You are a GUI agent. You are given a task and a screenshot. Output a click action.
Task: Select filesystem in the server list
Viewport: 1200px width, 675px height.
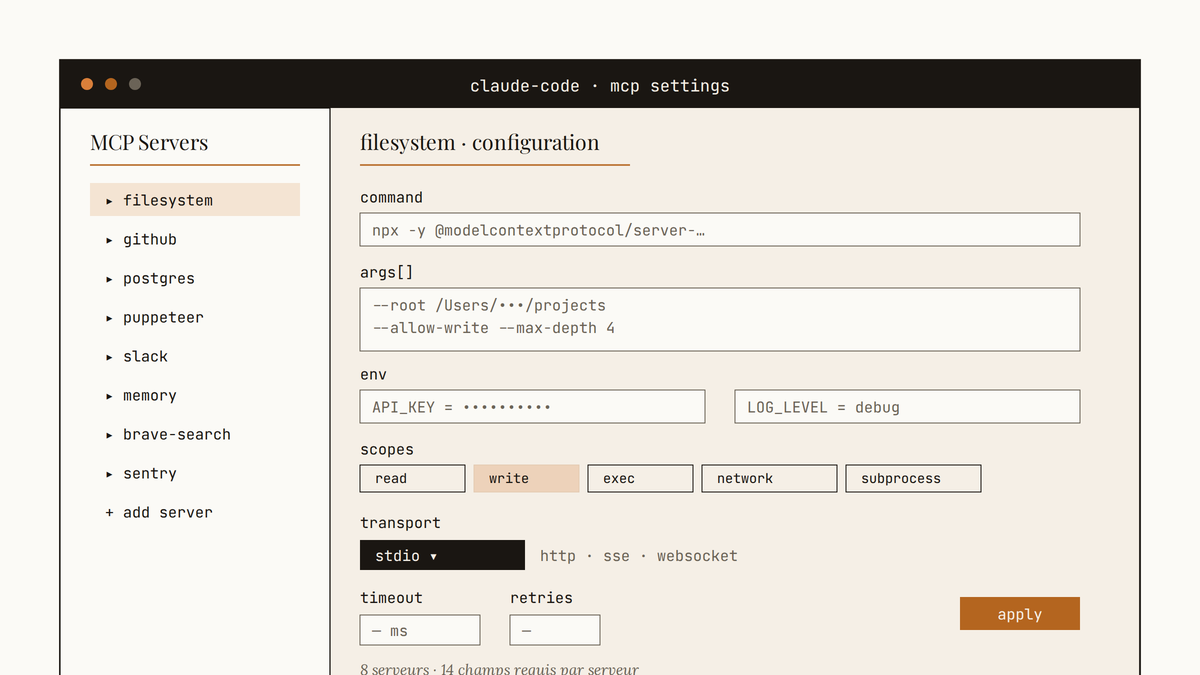195,200
